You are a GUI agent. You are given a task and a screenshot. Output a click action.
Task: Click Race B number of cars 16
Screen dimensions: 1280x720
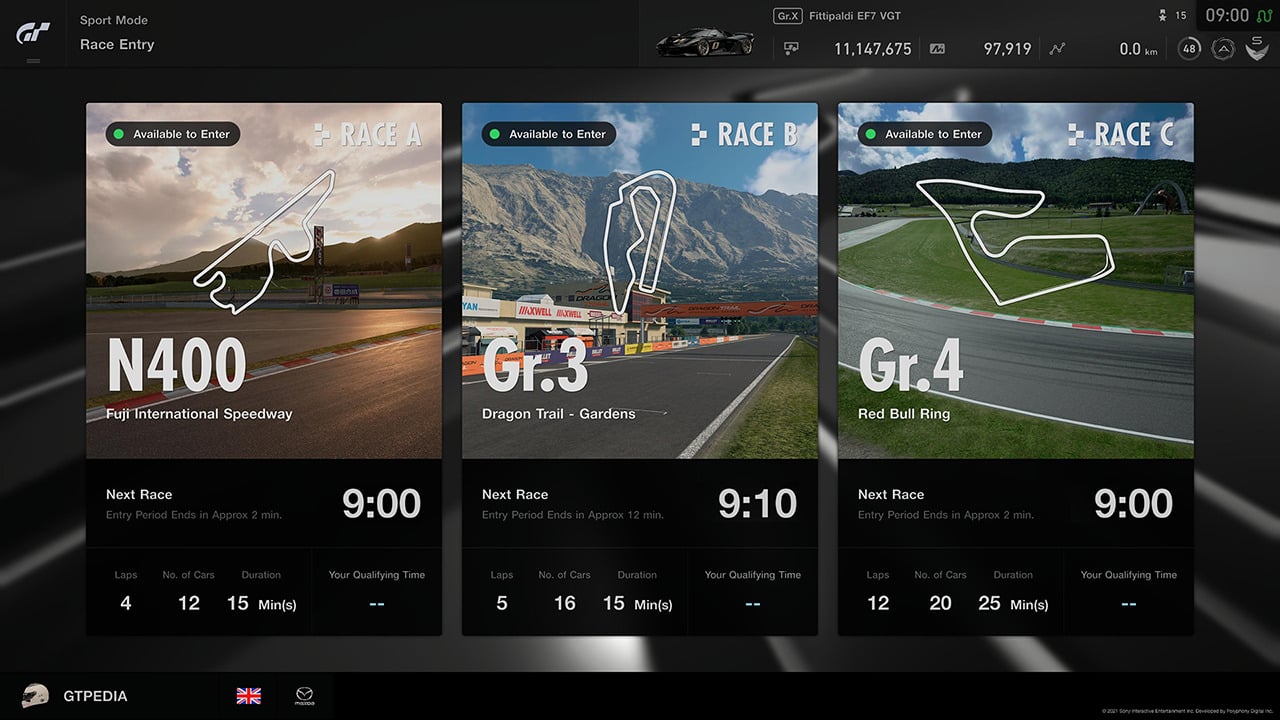(565, 603)
